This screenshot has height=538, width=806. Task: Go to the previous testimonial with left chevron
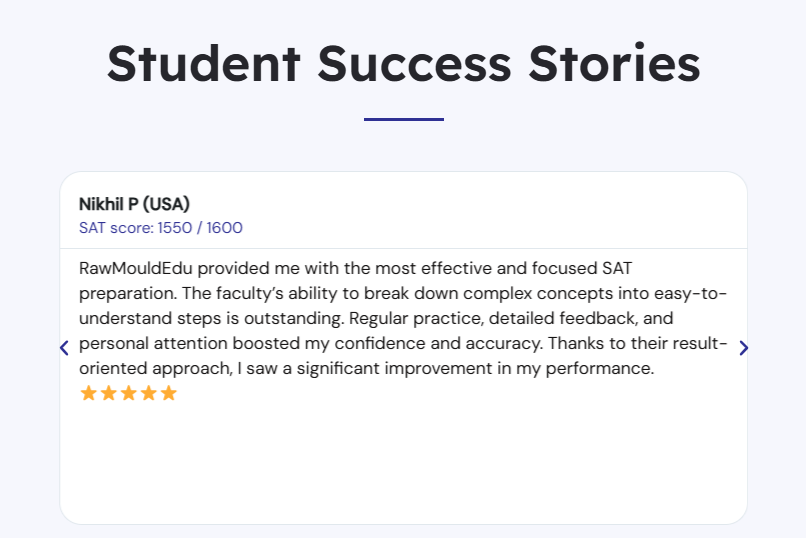64,348
